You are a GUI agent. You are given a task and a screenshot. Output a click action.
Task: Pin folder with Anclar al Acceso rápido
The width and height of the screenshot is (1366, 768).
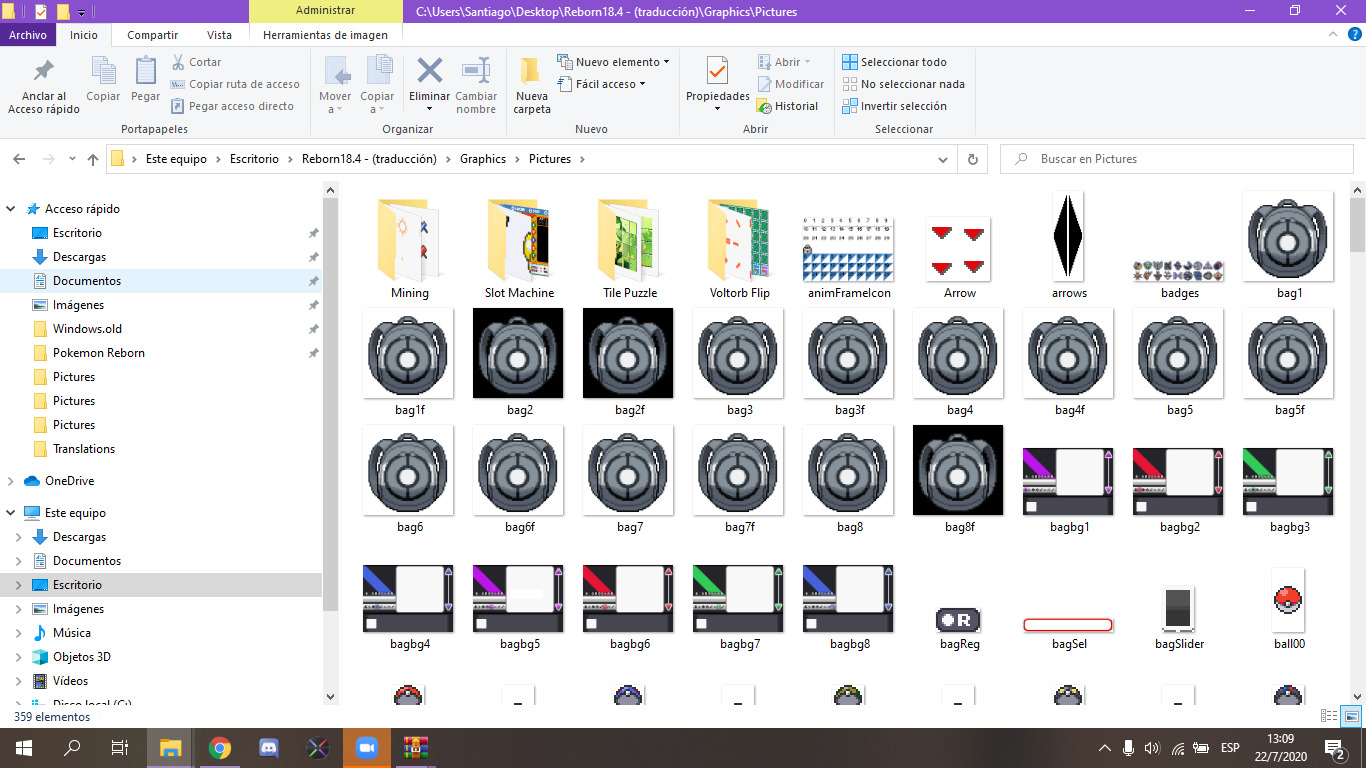coord(43,85)
